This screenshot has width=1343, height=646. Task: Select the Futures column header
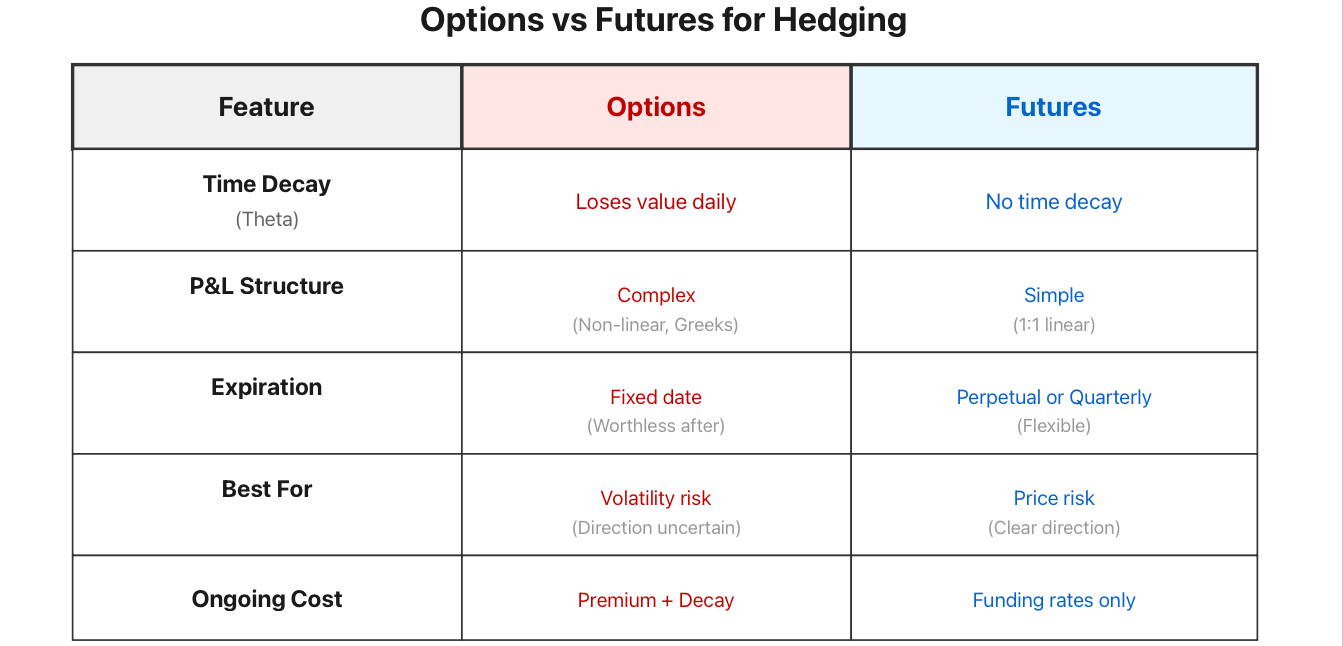(1054, 107)
